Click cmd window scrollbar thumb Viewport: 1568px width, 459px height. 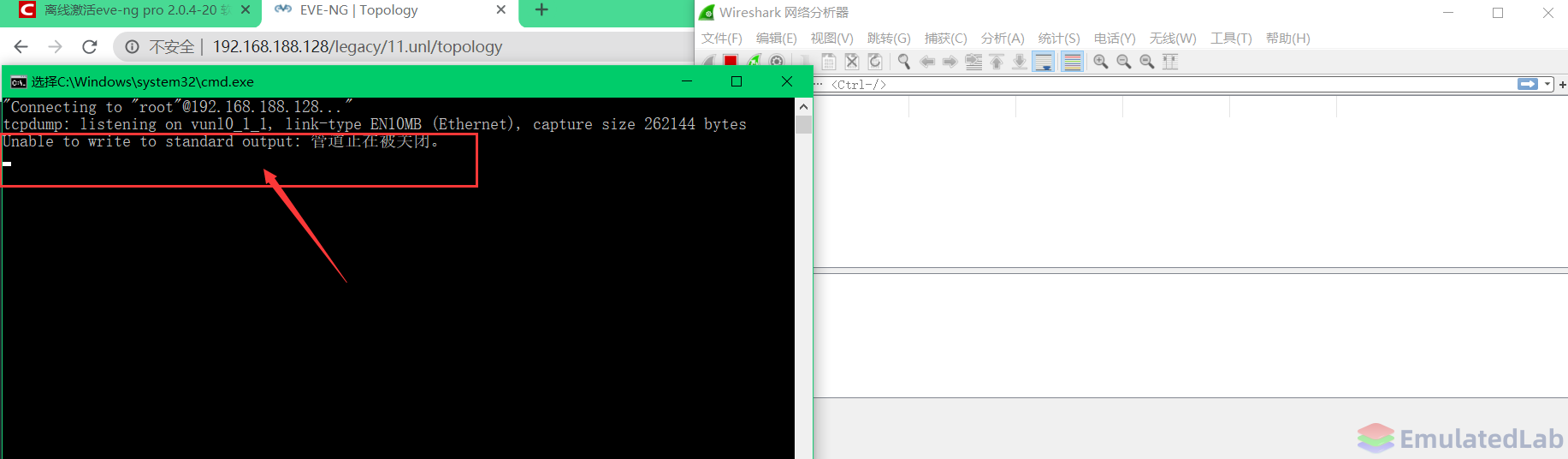tap(803, 125)
